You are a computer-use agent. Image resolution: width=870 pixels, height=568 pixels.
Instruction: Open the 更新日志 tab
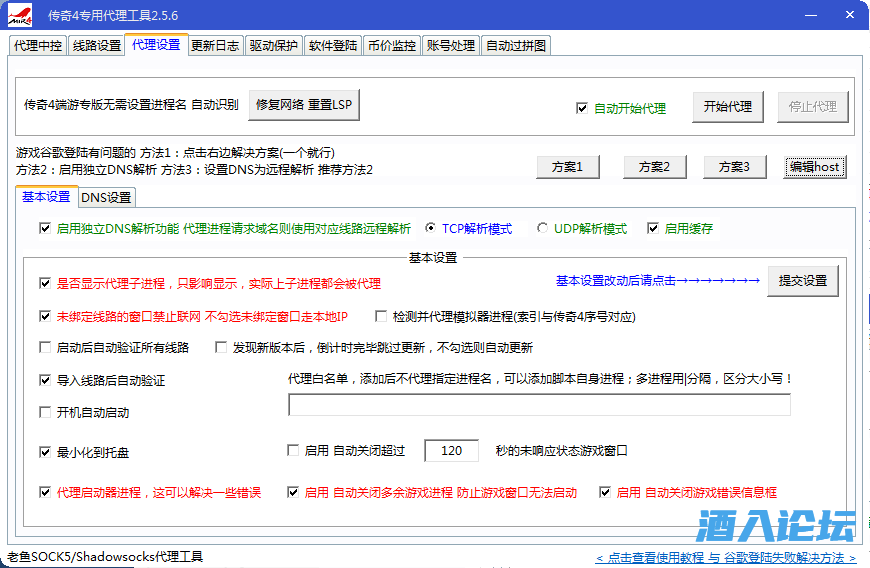pyautogui.click(x=215, y=45)
